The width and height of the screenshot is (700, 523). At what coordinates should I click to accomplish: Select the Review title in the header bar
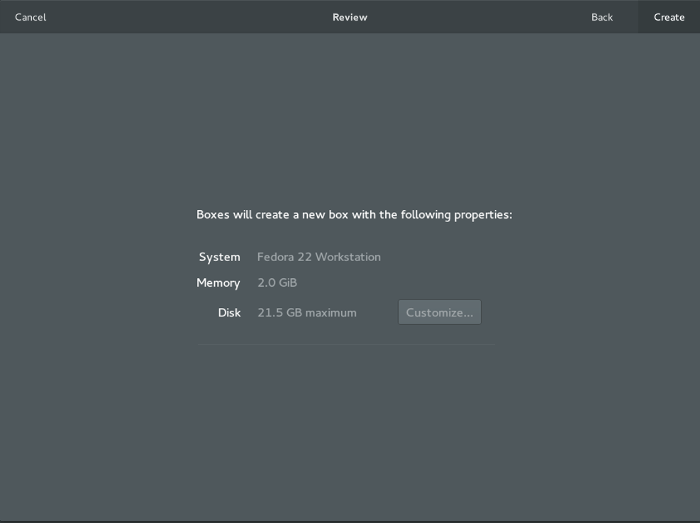(x=350, y=17)
